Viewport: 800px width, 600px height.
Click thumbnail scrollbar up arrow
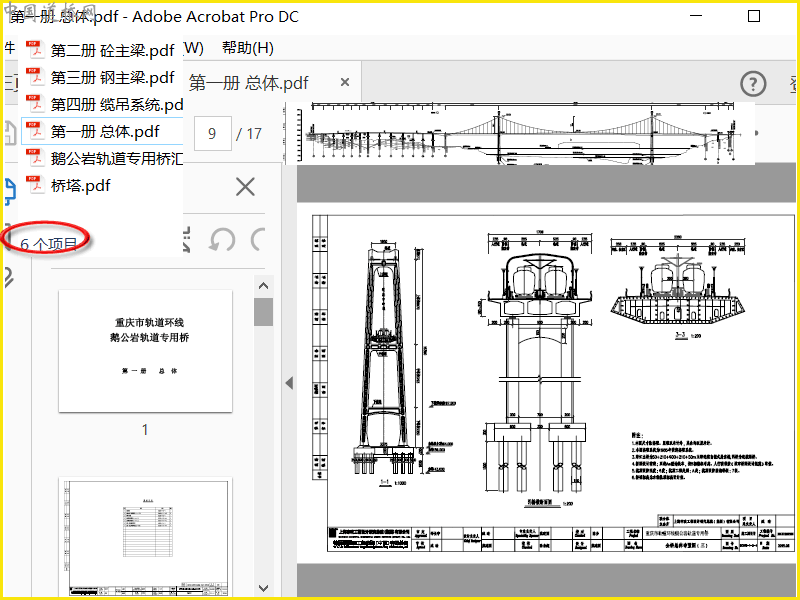coord(263,286)
